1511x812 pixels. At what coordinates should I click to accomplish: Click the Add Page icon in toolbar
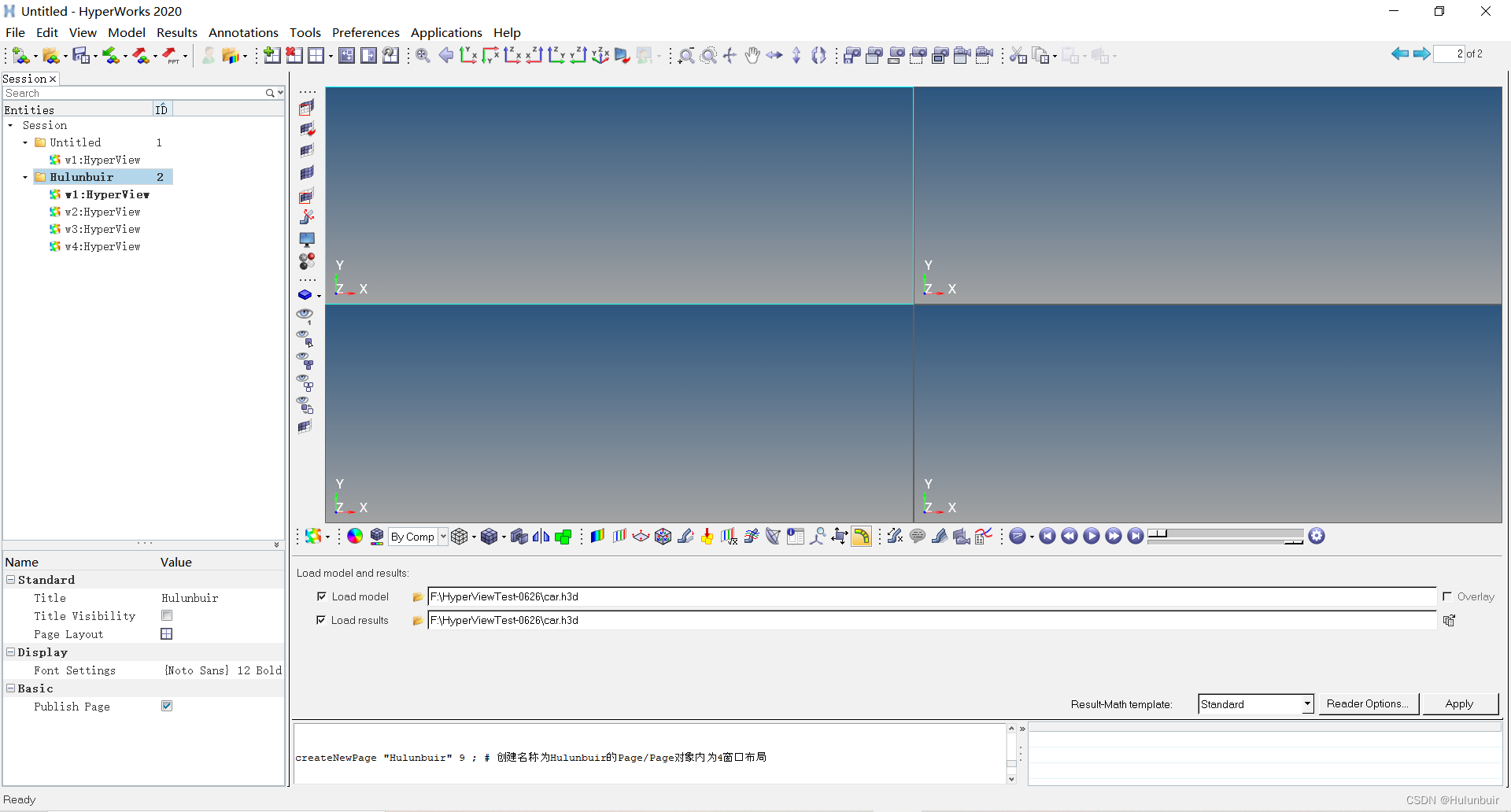(x=272, y=55)
